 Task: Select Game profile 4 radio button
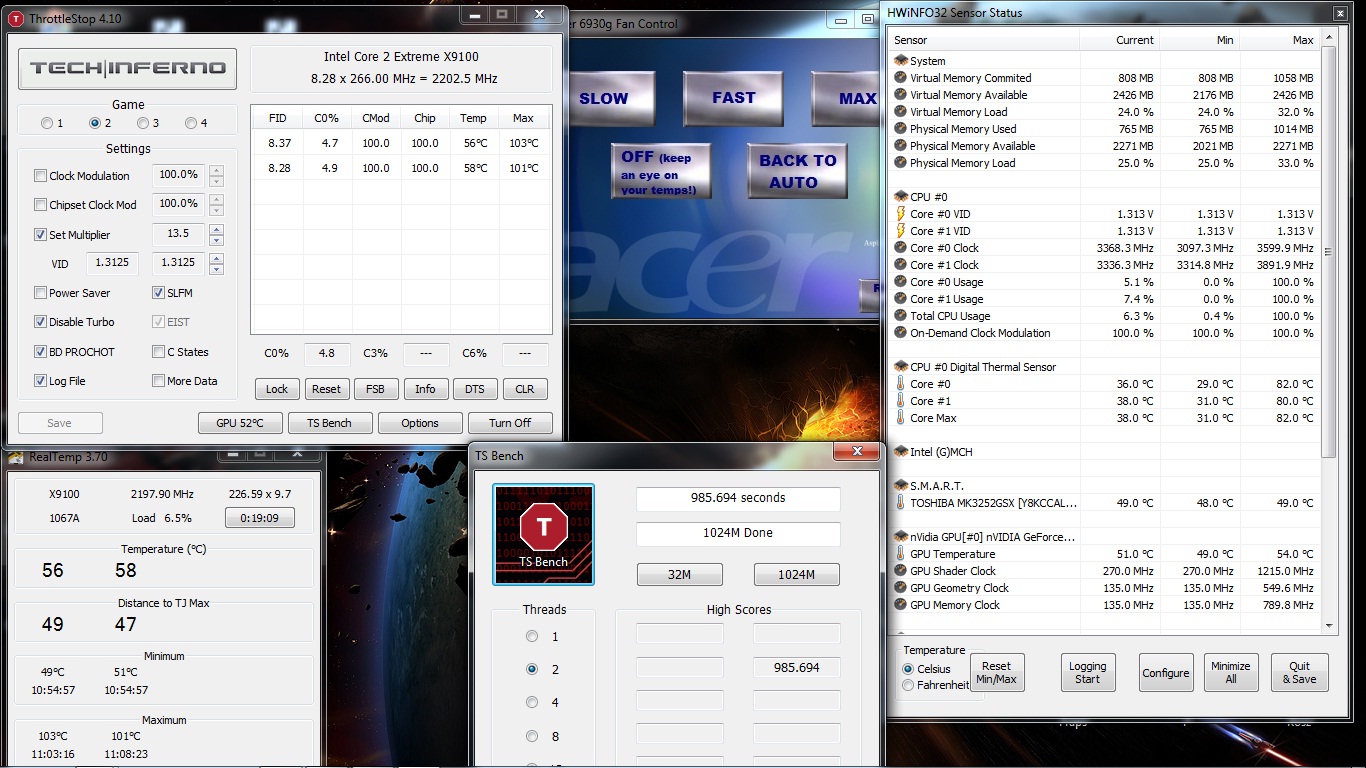tap(191, 123)
